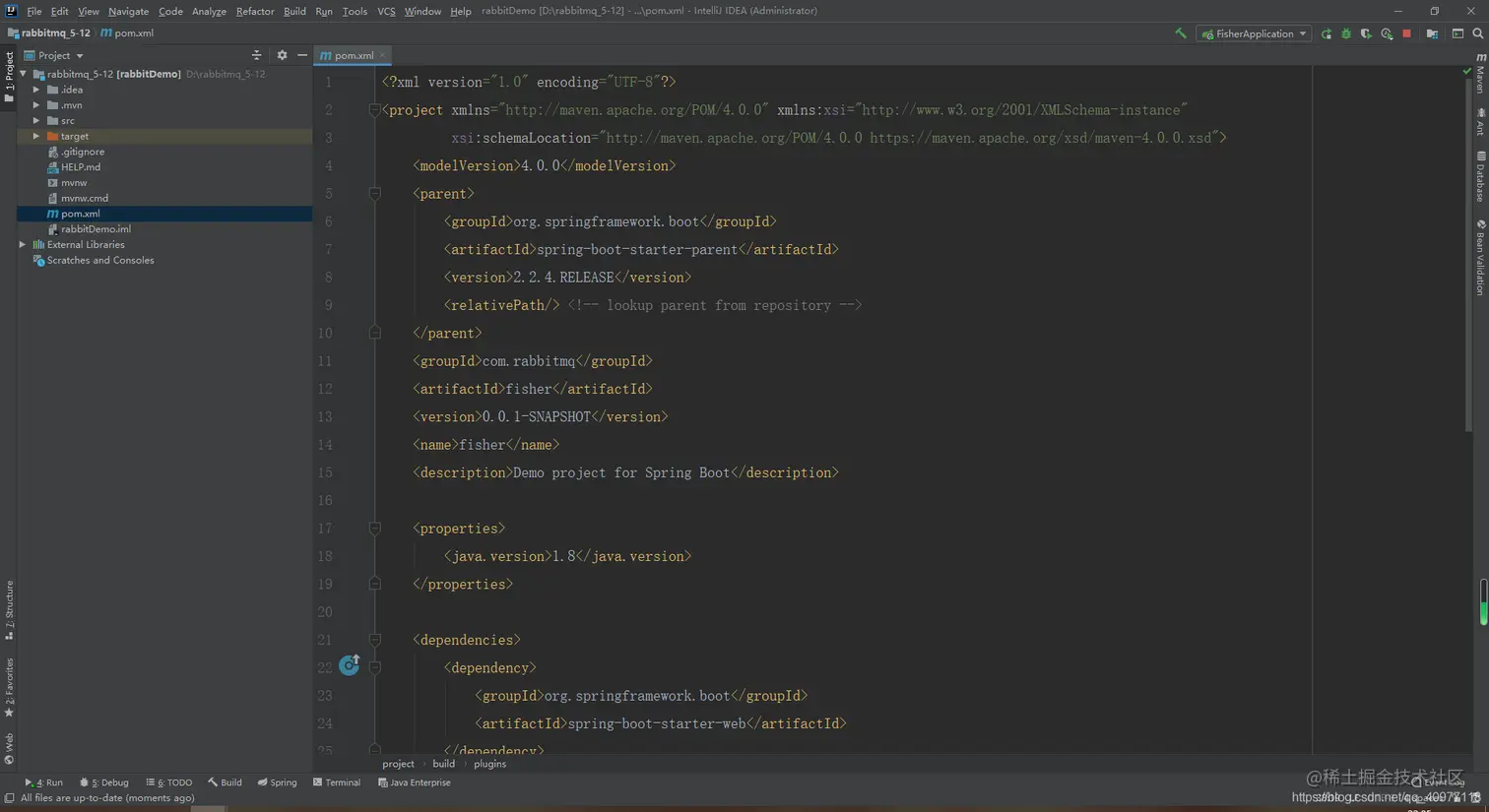The width and height of the screenshot is (1489, 812).
Task: Open the 4: Run tool window
Action: point(43,783)
